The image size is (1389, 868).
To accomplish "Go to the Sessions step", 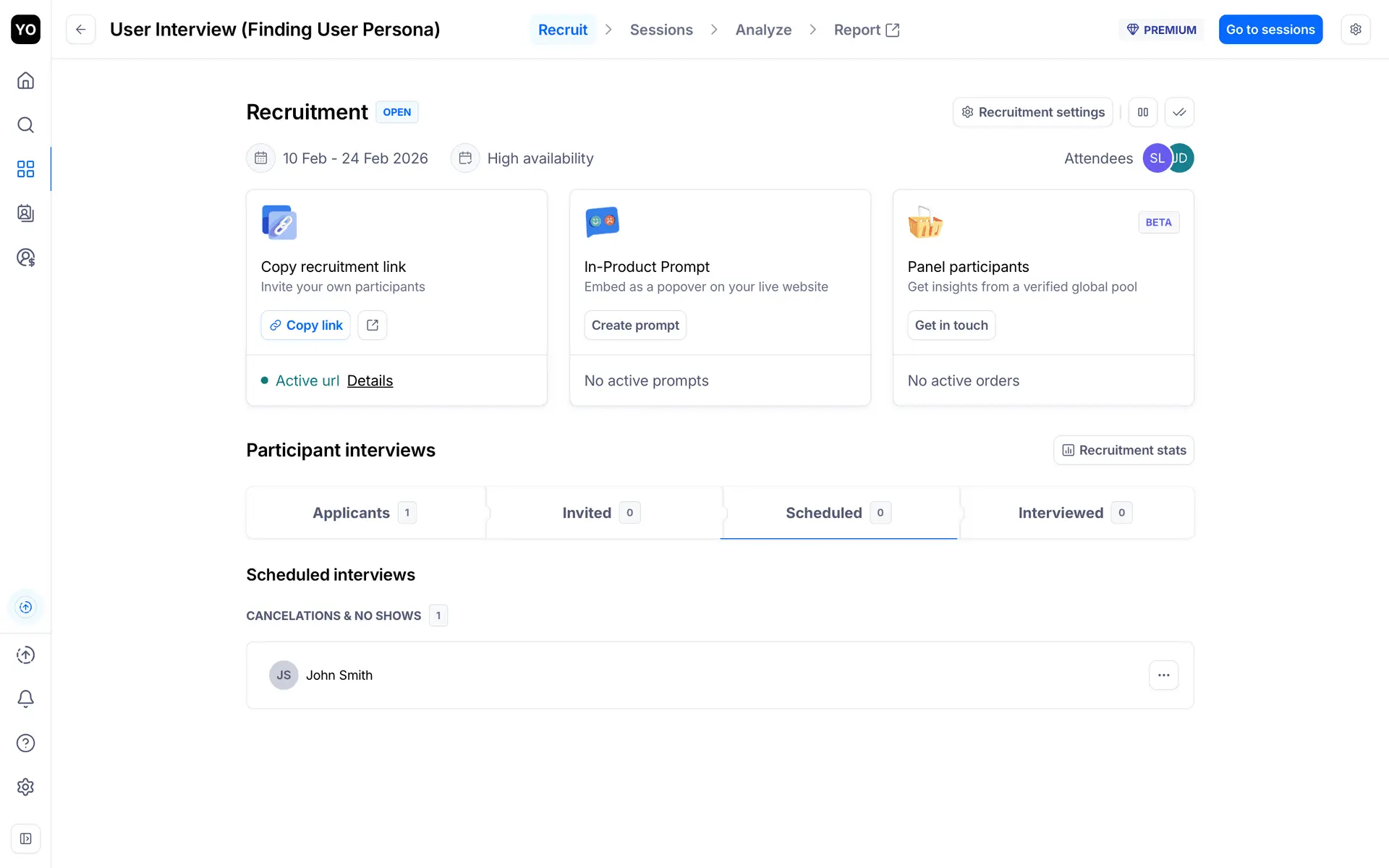I will click(x=661, y=30).
